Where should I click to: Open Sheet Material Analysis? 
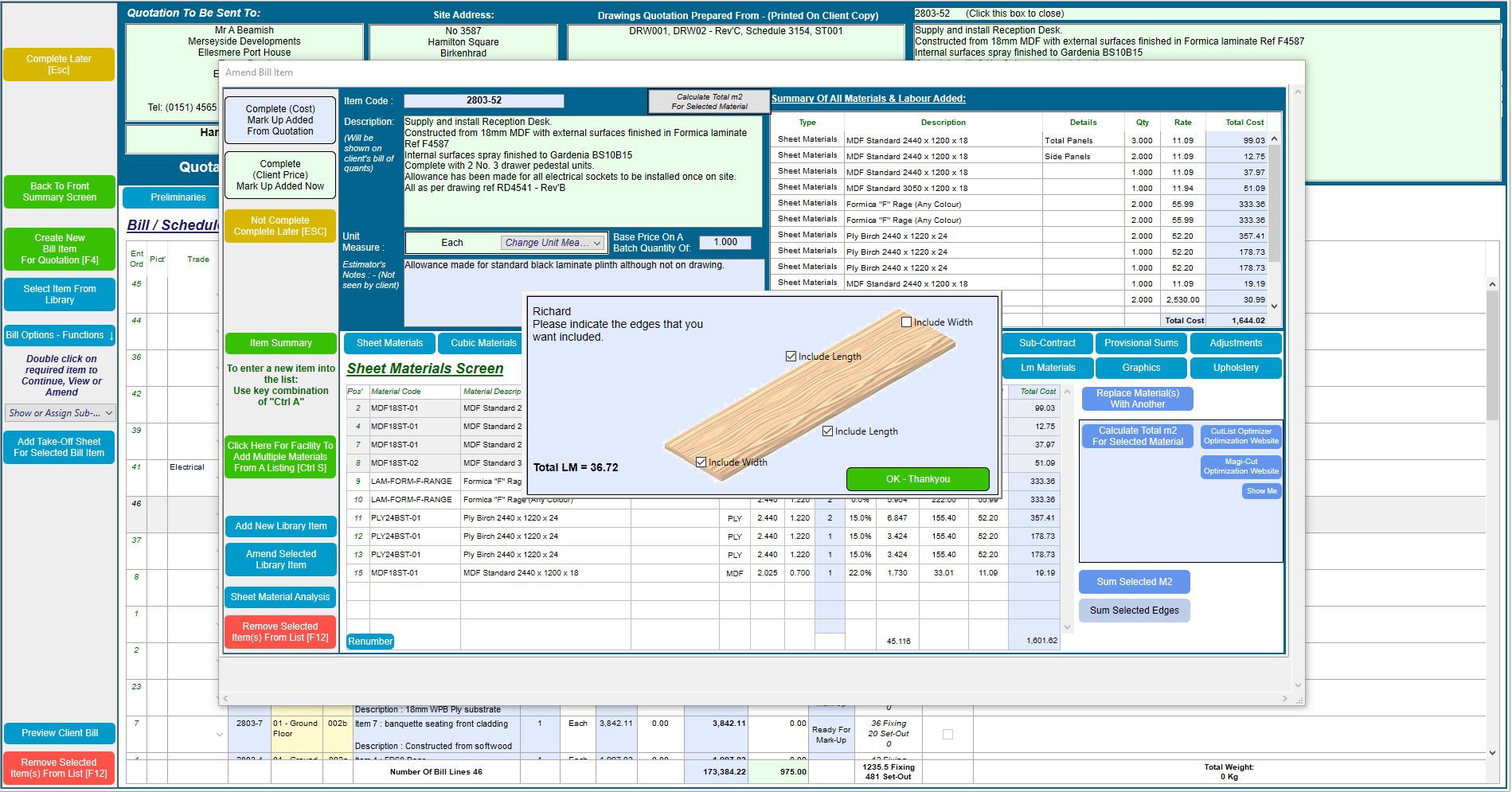point(280,596)
